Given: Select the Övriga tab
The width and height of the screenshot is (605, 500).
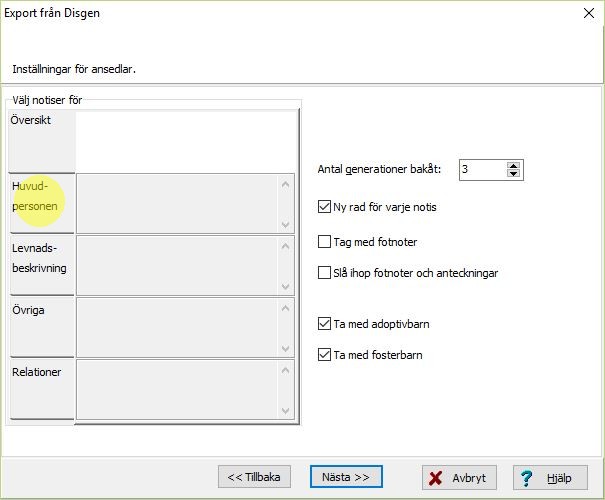Looking at the screenshot, I should tap(42, 328).
